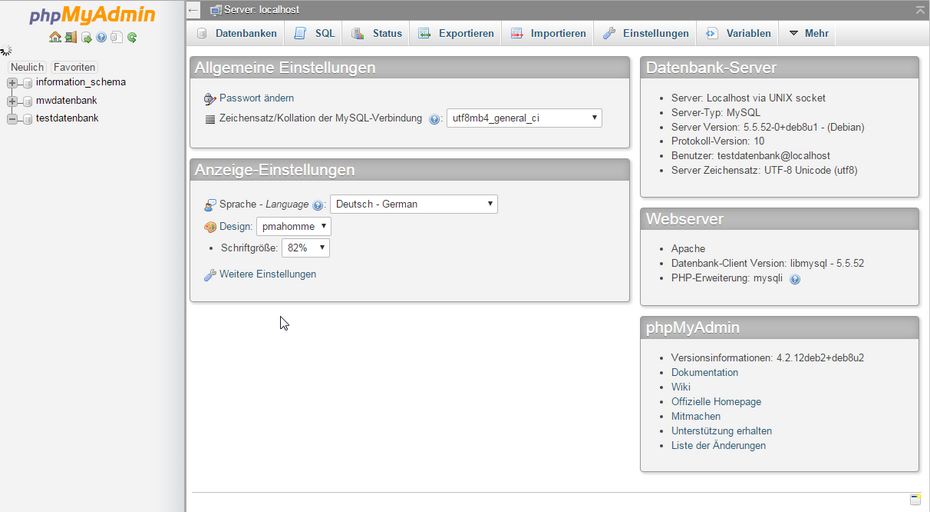930x512 pixels.
Task: Open the SQL tab
Action: (315, 33)
